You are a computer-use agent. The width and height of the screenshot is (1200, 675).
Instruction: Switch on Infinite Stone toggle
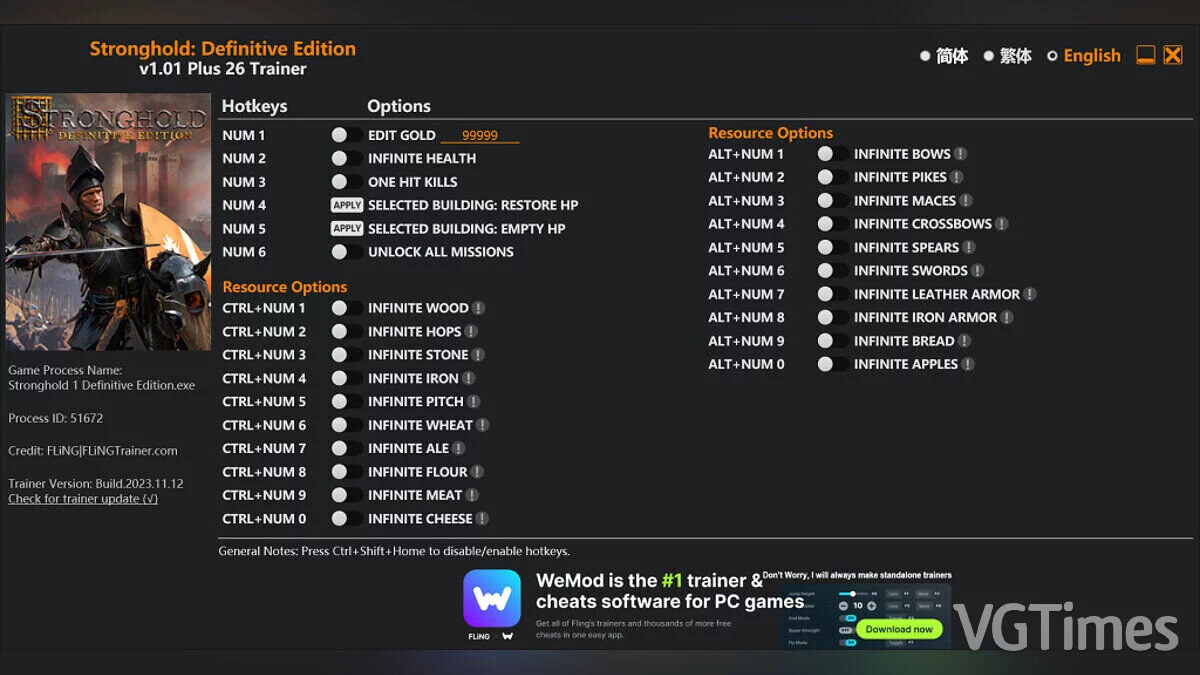(x=346, y=355)
